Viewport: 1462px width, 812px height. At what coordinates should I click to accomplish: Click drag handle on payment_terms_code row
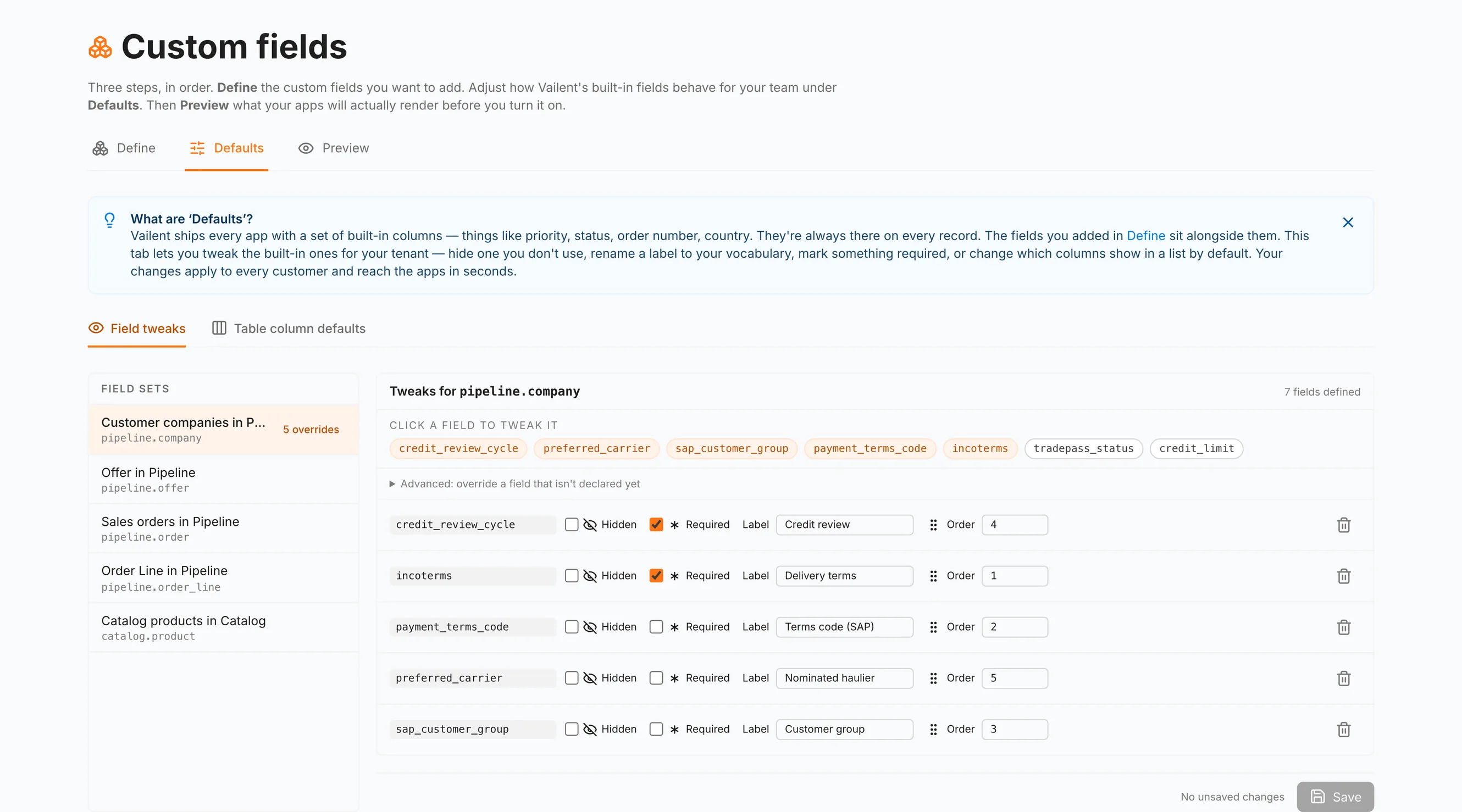tap(933, 627)
